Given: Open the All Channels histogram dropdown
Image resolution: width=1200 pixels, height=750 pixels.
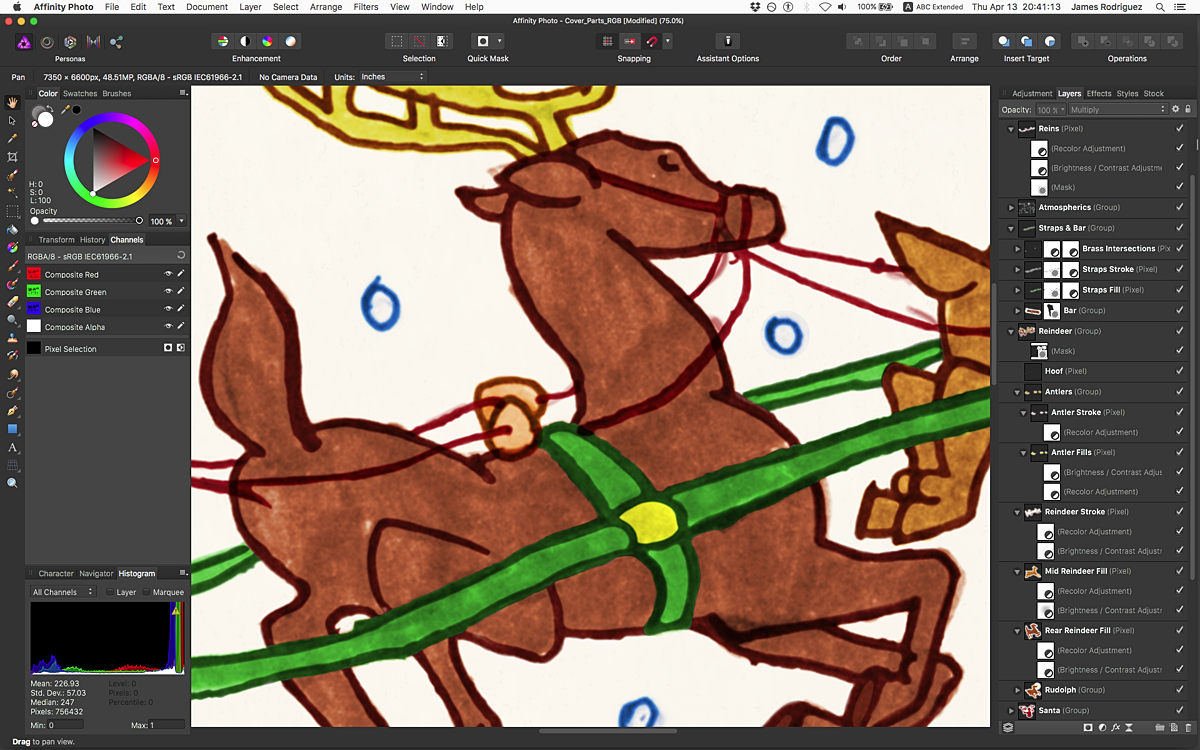Looking at the screenshot, I should (x=62, y=592).
